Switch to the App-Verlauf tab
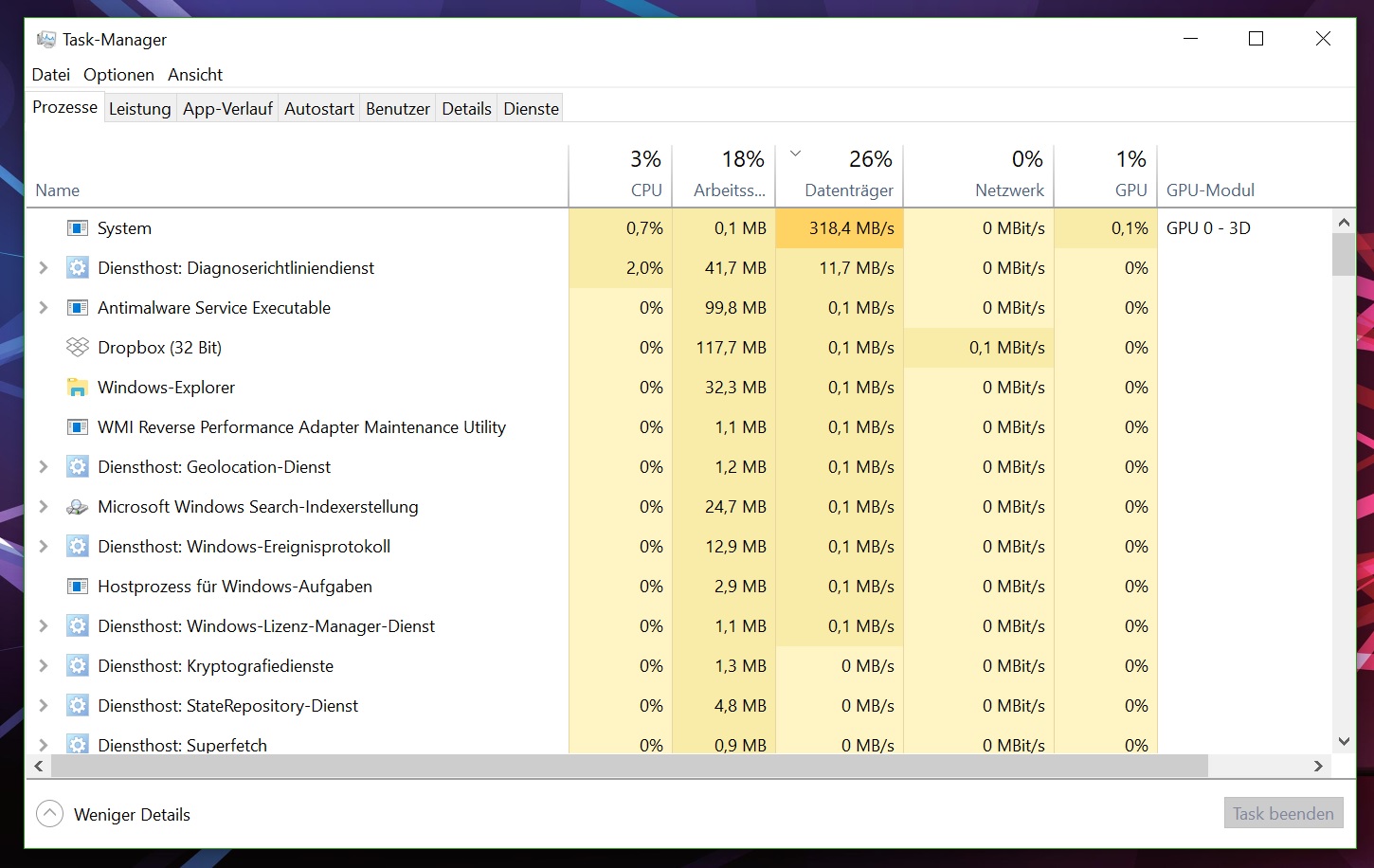Screen dimensions: 1374x868 (x=227, y=109)
